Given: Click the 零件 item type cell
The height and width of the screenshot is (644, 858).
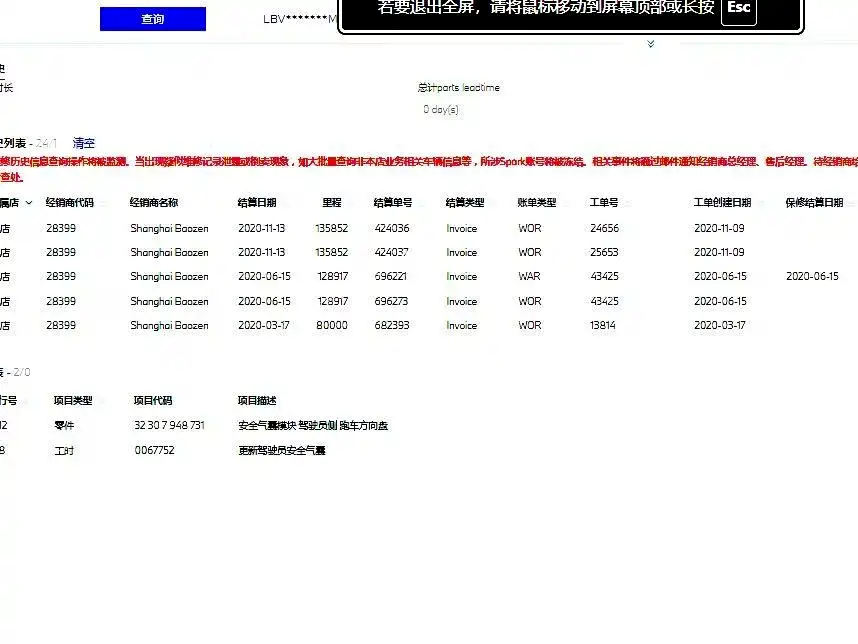Looking at the screenshot, I should tap(64, 425).
